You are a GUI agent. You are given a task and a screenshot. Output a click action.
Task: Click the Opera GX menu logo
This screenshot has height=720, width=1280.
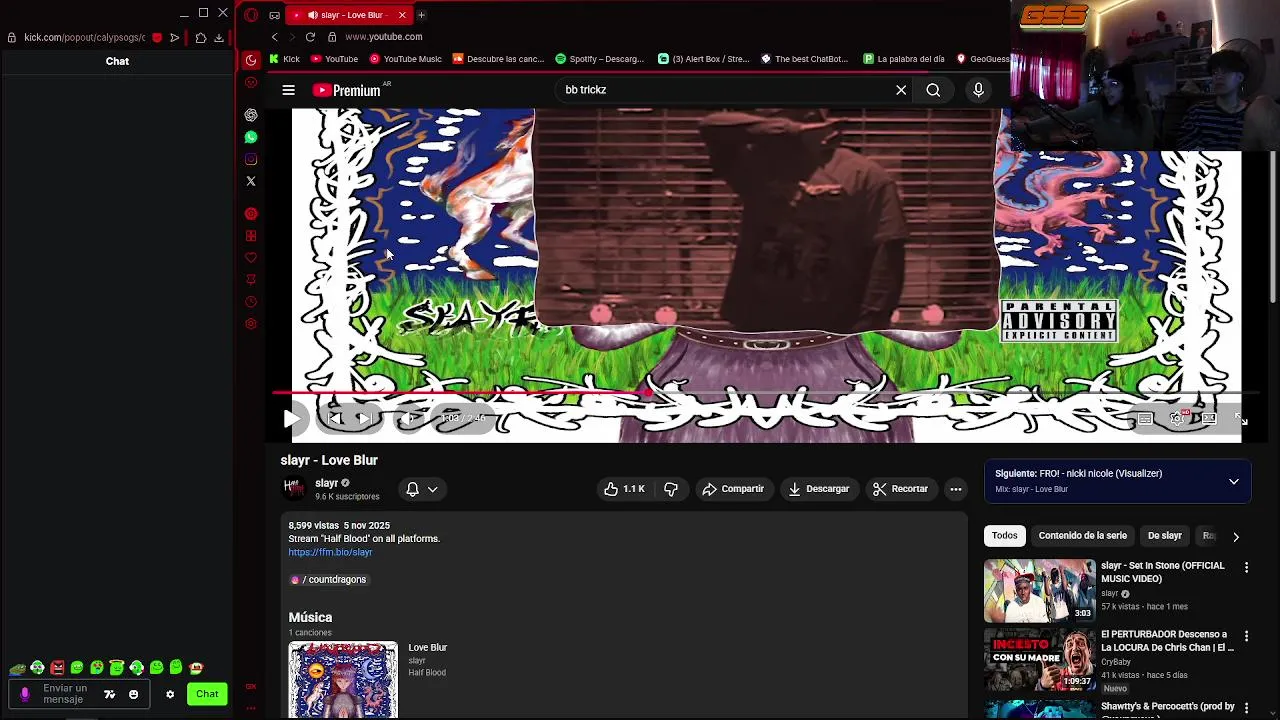251,15
